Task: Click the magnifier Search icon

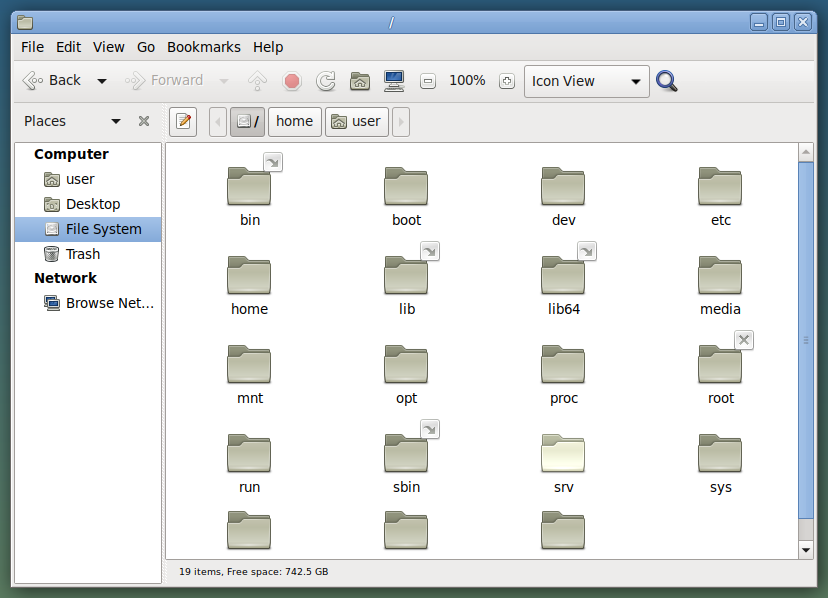Action: tap(667, 81)
